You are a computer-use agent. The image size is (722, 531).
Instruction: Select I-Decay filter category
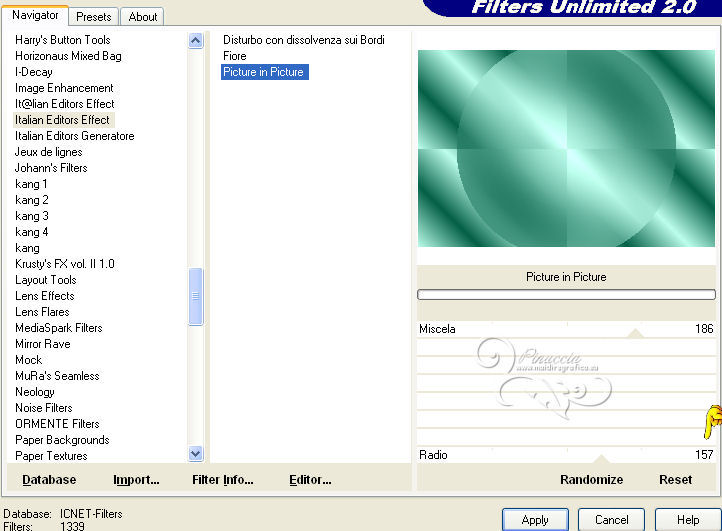(x=34, y=72)
